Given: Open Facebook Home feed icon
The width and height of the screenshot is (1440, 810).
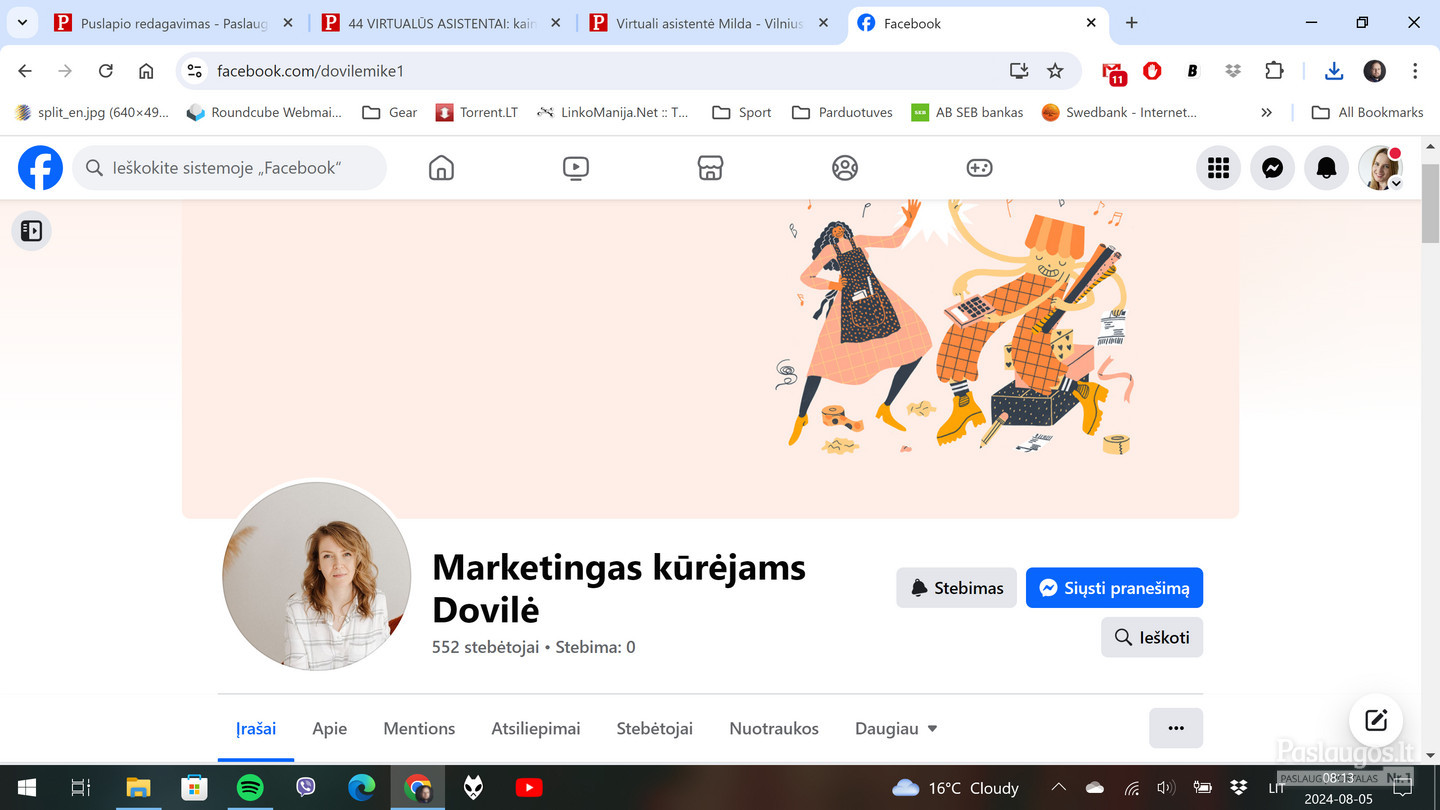Looking at the screenshot, I should pyautogui.click(x=441, y=168).
